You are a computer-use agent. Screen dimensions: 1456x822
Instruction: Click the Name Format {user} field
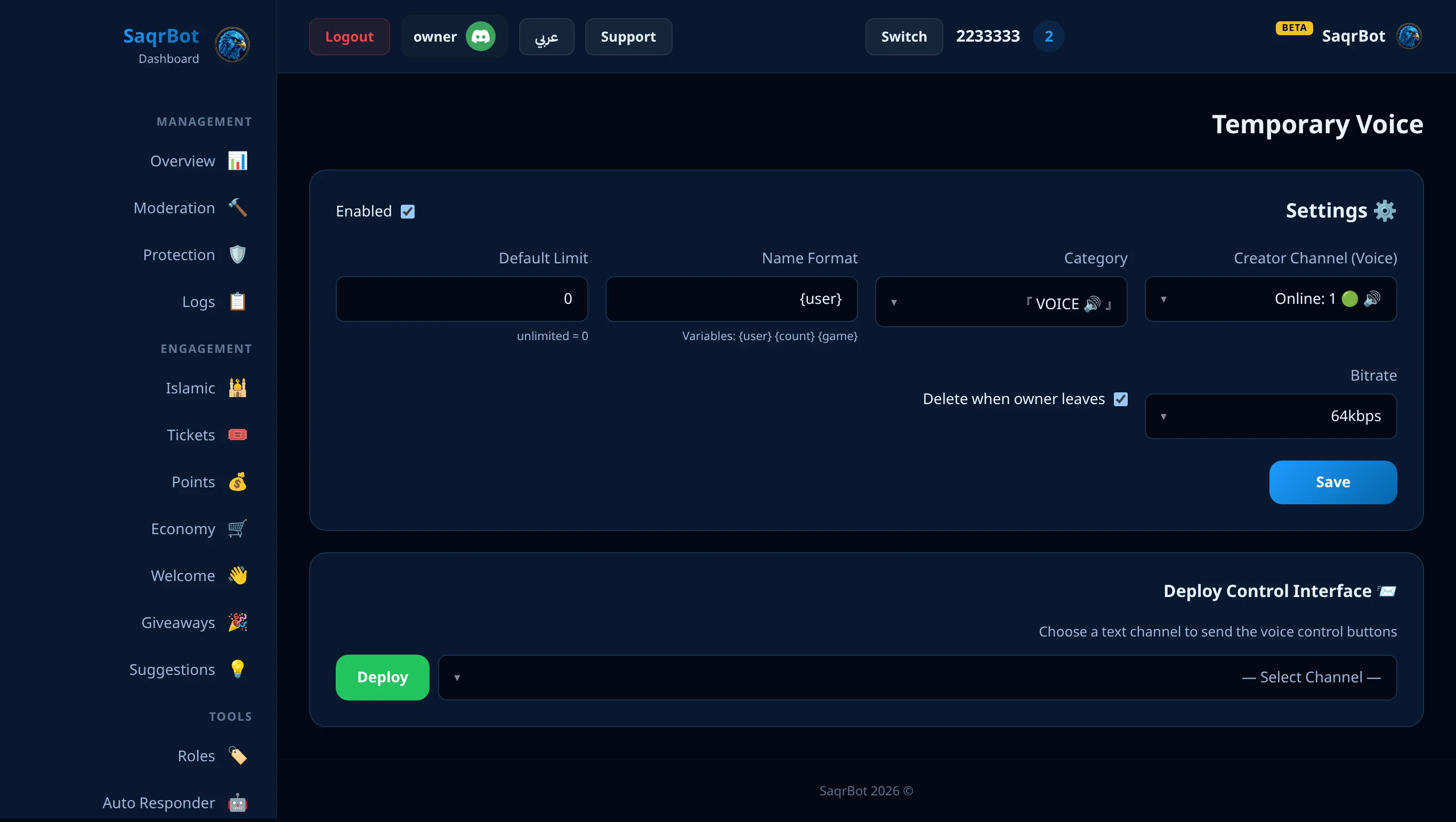coord(731,299)
